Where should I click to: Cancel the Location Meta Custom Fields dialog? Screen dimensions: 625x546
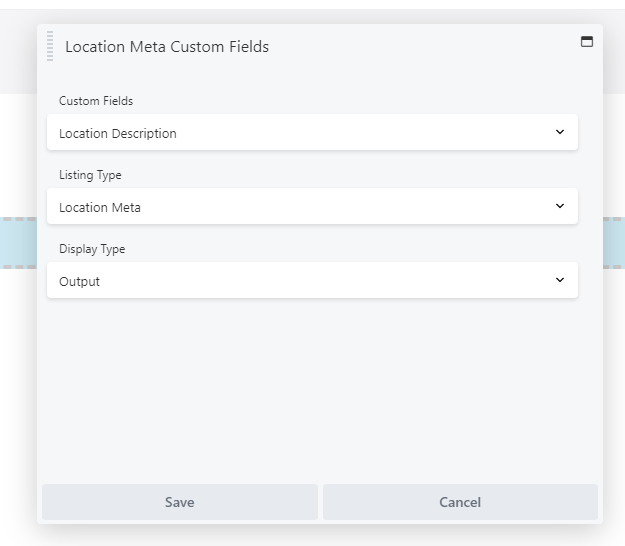click(460, 502)
